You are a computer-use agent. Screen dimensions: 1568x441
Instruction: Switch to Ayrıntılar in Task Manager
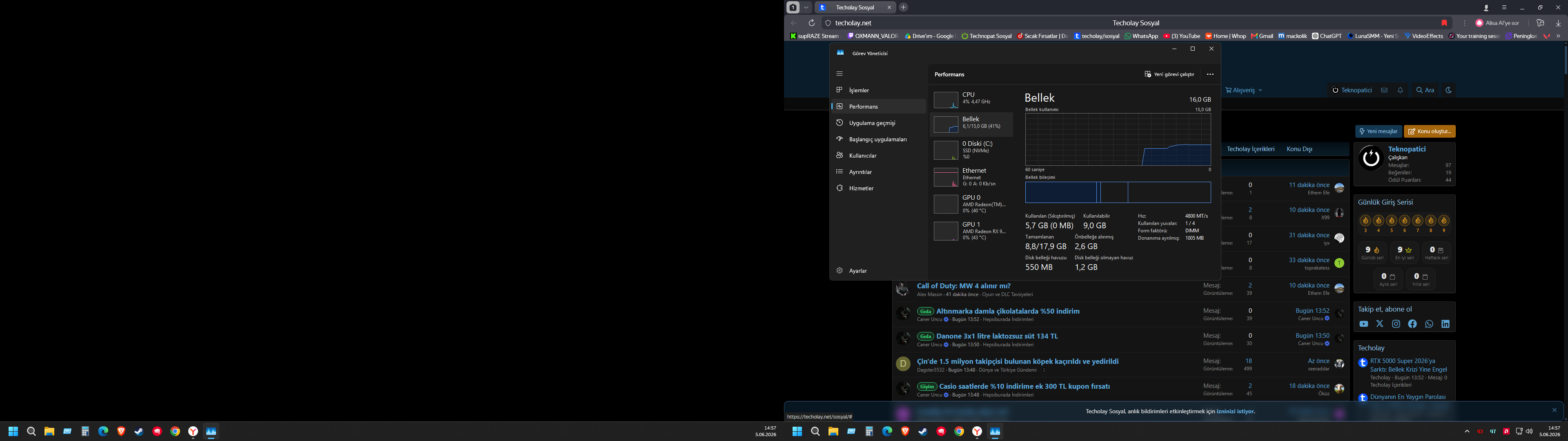click(x=878, y=172)
